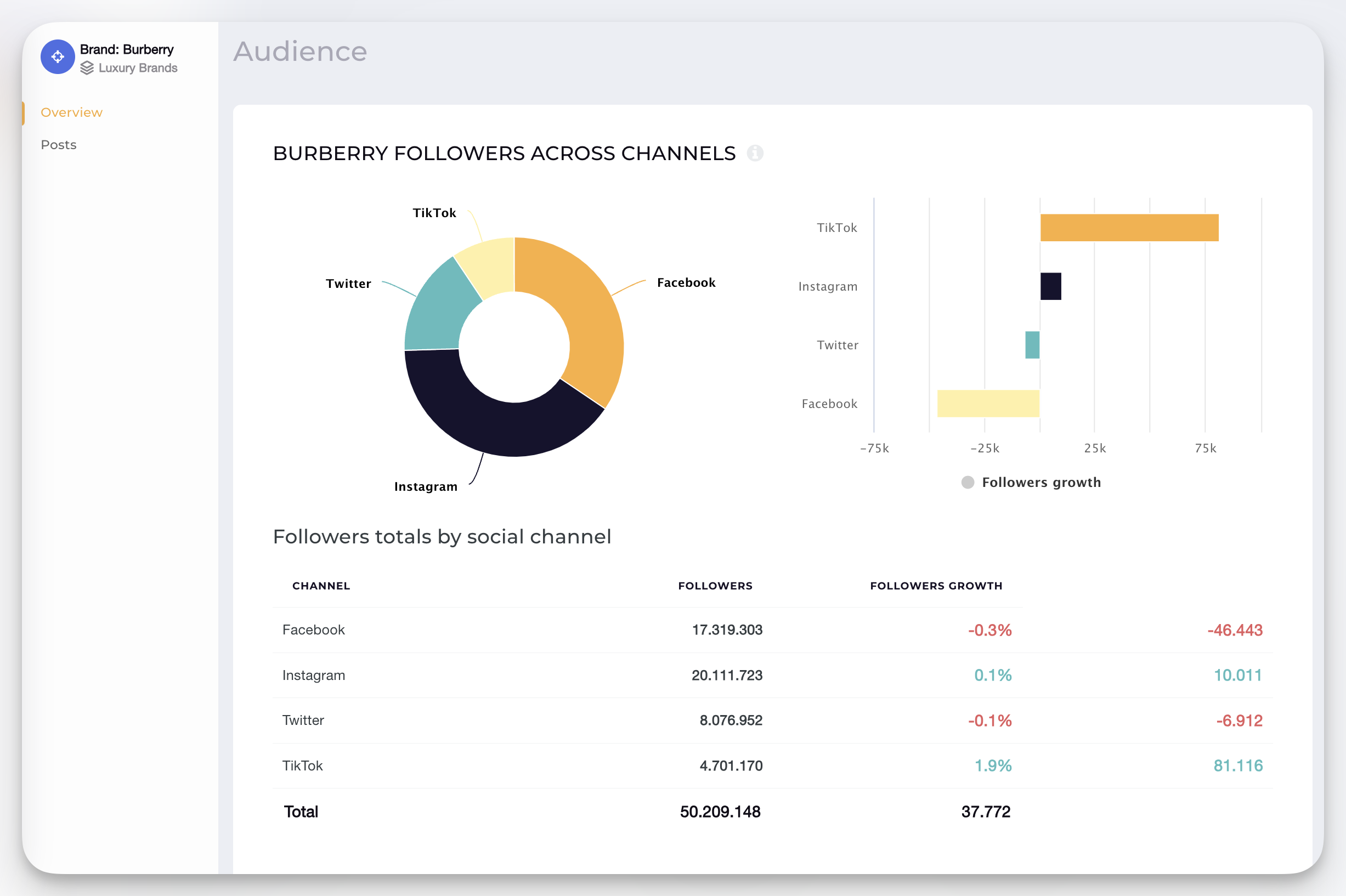Viewport: 1346px width, 896px height.
Task: Click the Facebook label beside the donut chart
Action: click(686, 282)
